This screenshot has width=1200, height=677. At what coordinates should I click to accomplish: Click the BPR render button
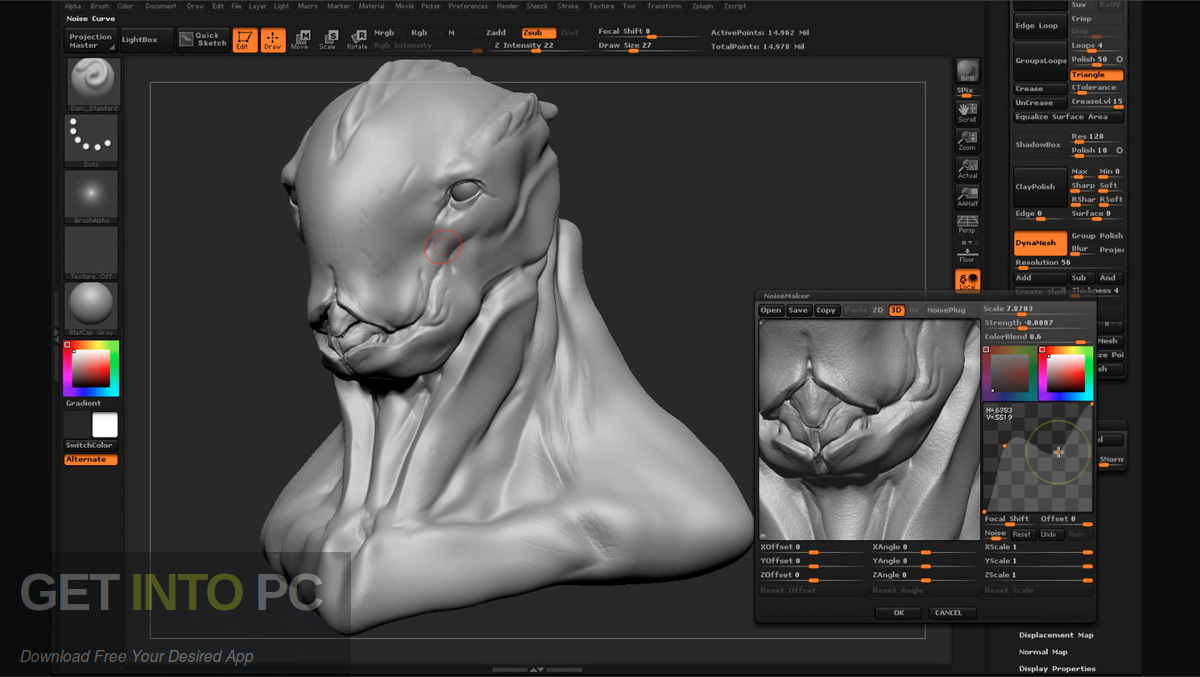pyautogui.click(x=967, y=71)
